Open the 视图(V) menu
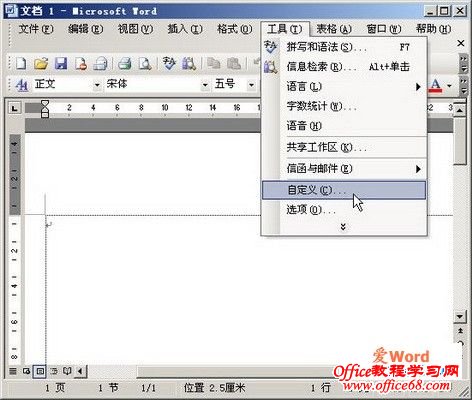 135,29
